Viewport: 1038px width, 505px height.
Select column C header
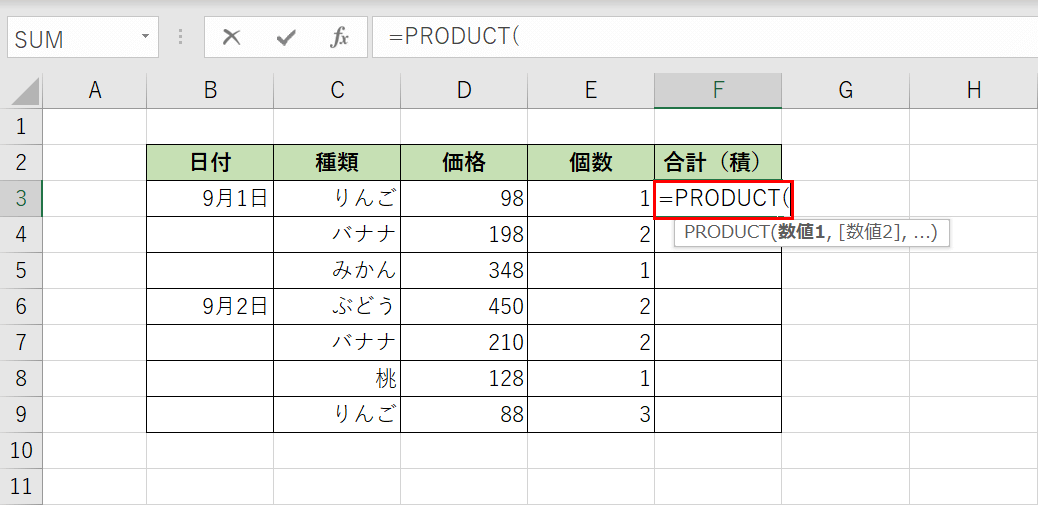(337, 91)
